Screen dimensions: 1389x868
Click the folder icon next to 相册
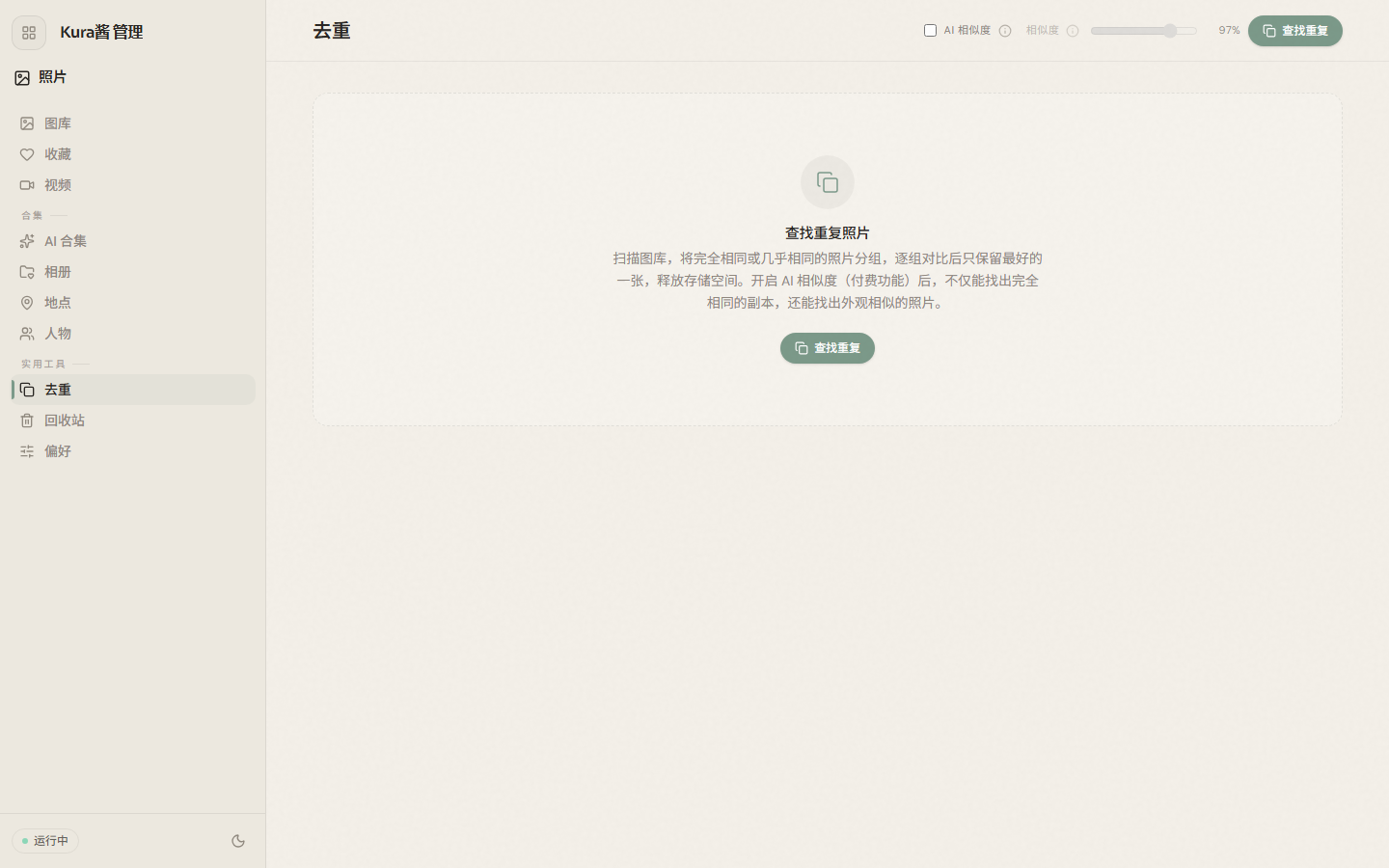coord(27,272)
